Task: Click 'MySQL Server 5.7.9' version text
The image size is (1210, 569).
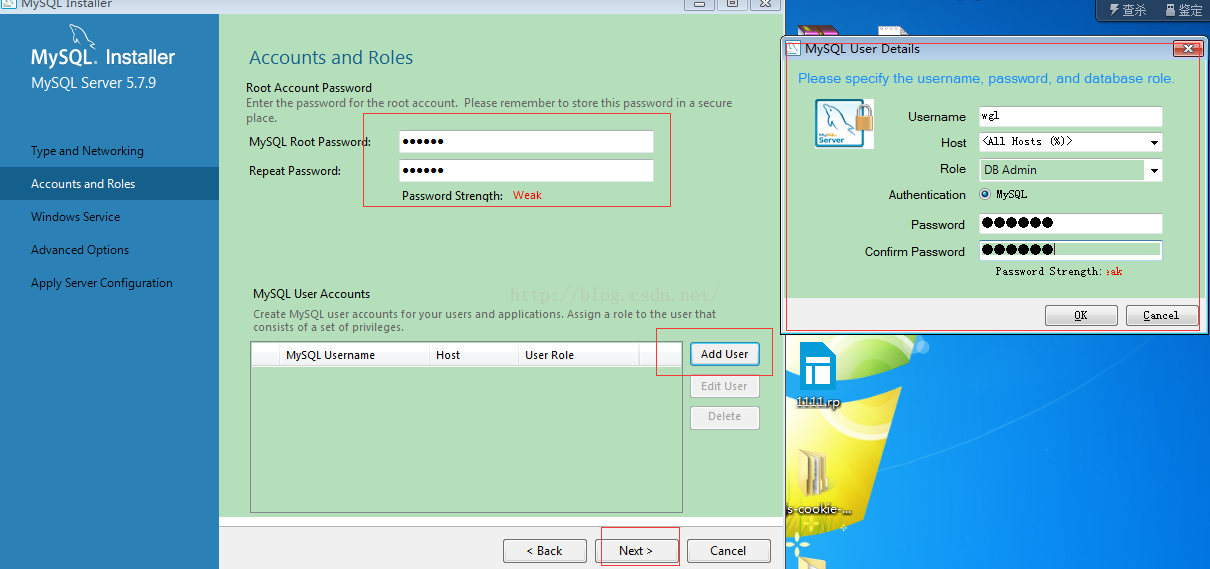Action: pyautogui.click(x=94, y=83)
